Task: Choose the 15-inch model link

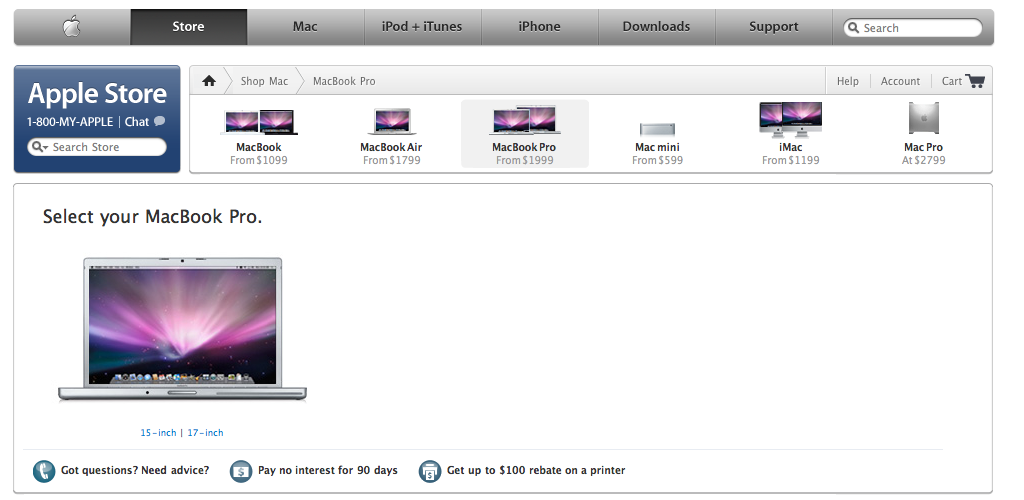Action: coord(158,433)
